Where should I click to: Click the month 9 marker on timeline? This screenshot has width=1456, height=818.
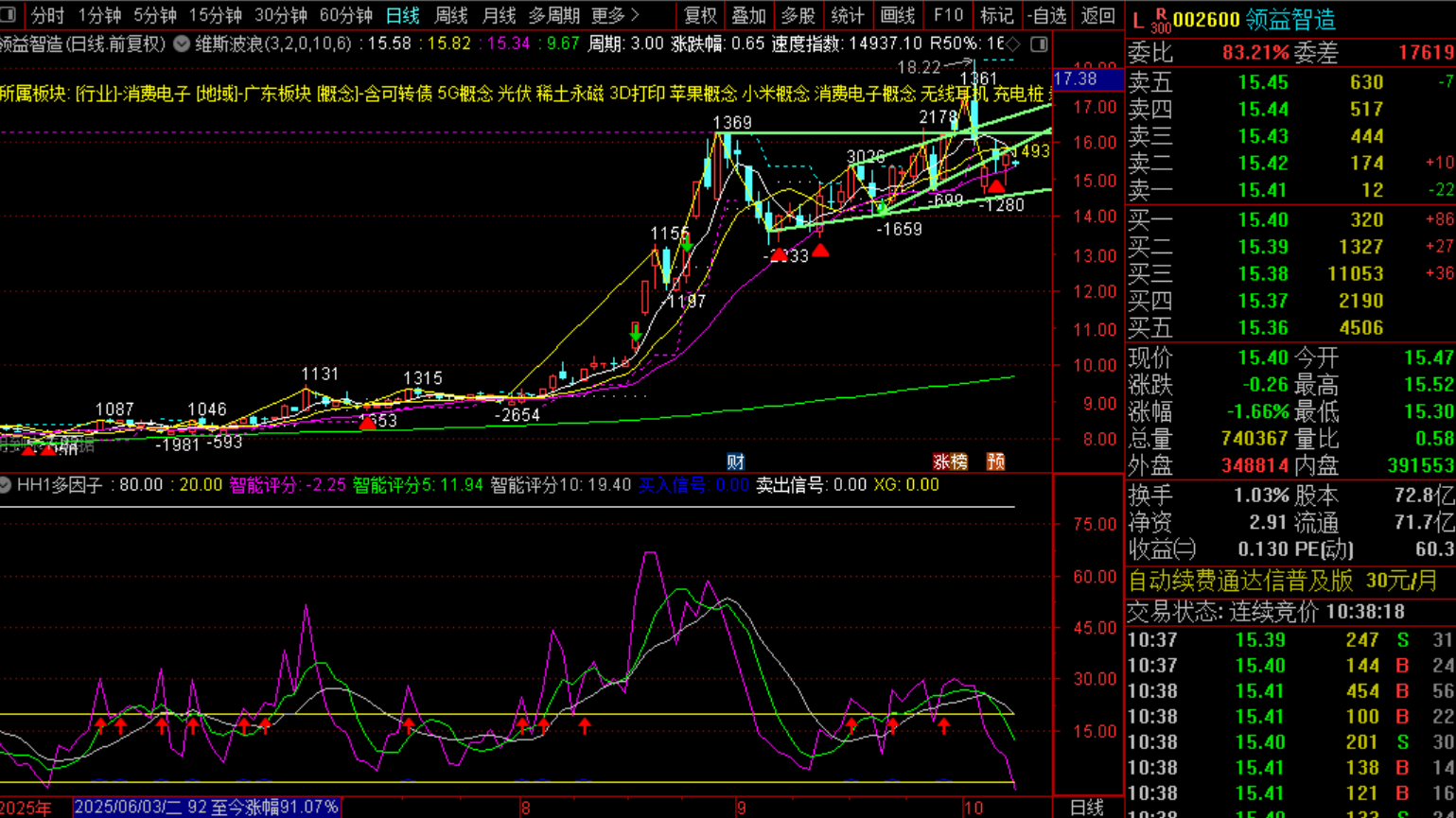point(741,808)
